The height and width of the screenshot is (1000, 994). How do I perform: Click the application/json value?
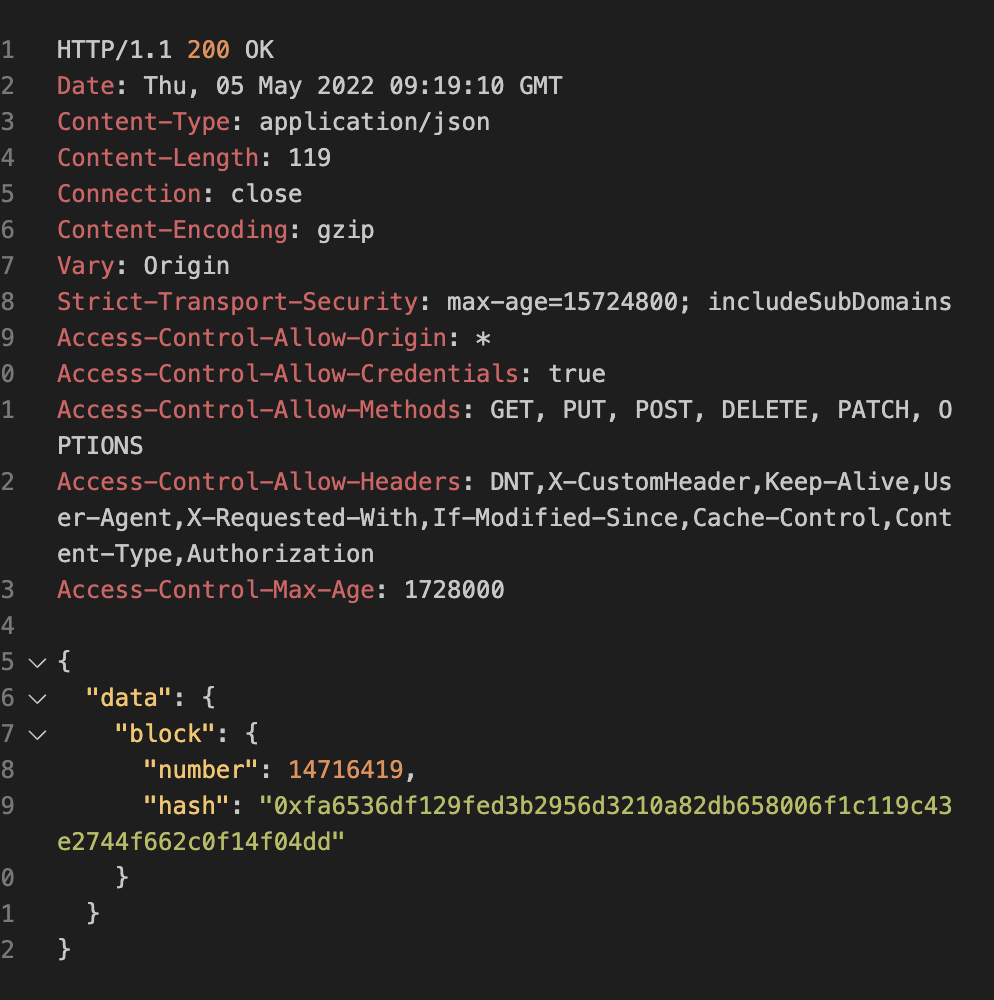[x=375, y=122]
